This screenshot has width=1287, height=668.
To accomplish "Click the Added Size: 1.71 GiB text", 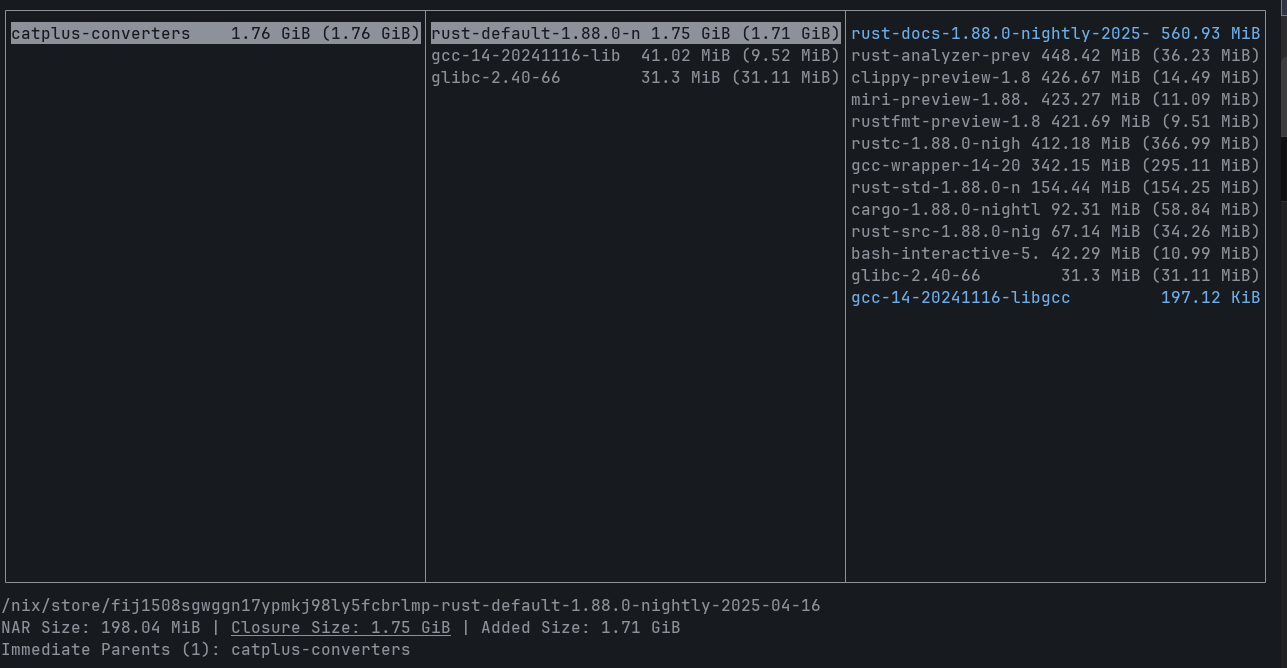I will (x=580, y=628).
